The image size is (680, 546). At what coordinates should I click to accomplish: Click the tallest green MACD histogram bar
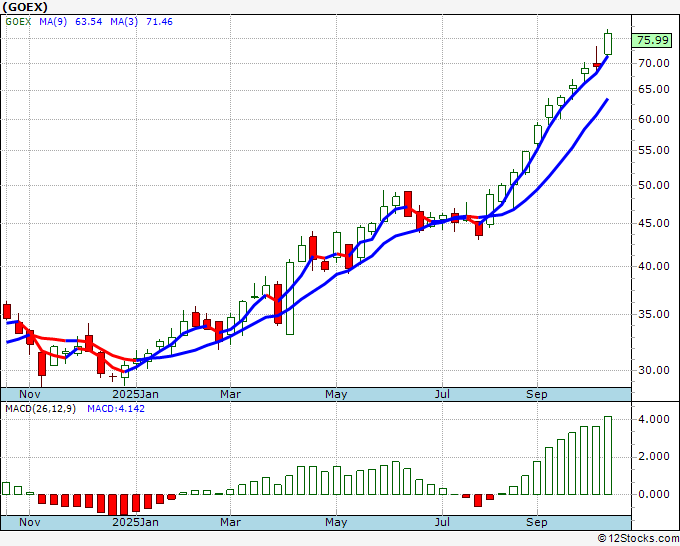(608, 455)
